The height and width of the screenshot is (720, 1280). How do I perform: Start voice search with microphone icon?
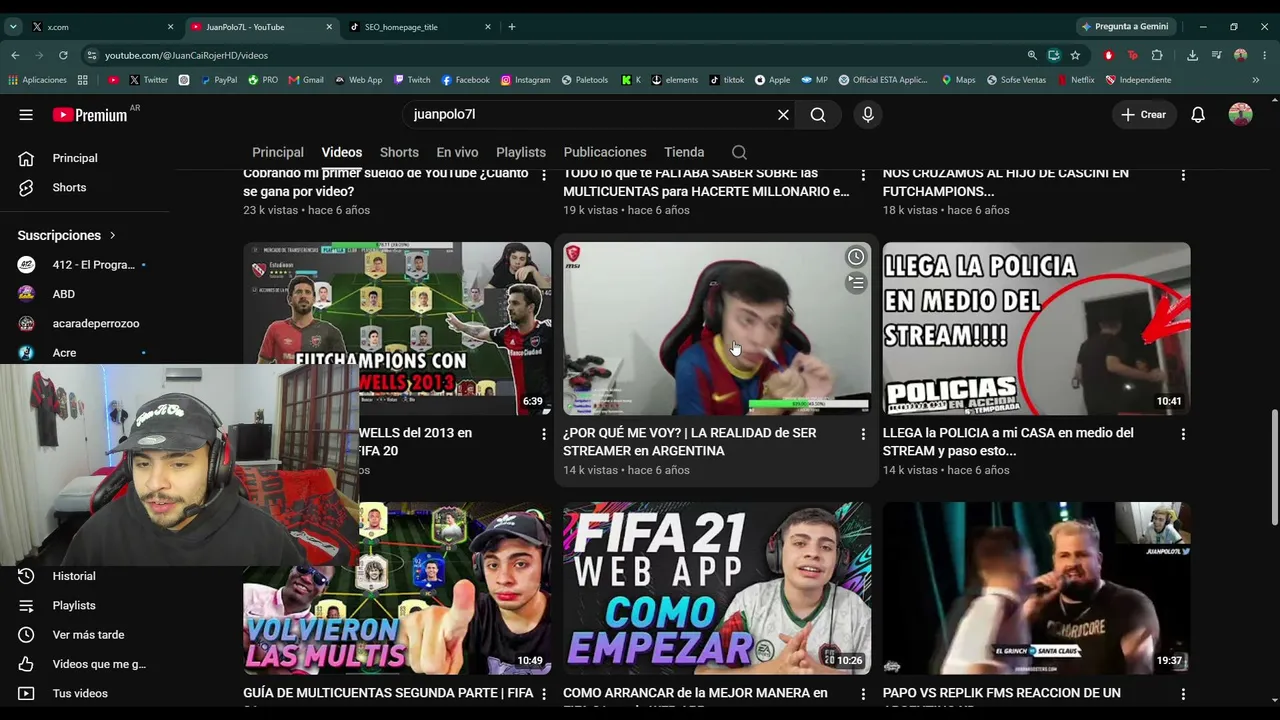pos(868,115)
